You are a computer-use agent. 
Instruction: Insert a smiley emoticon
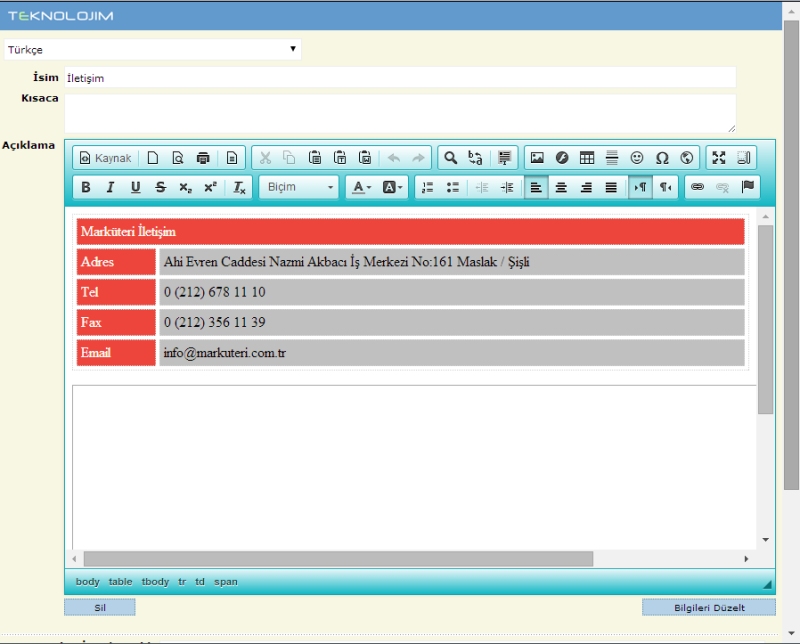point(637,158)
